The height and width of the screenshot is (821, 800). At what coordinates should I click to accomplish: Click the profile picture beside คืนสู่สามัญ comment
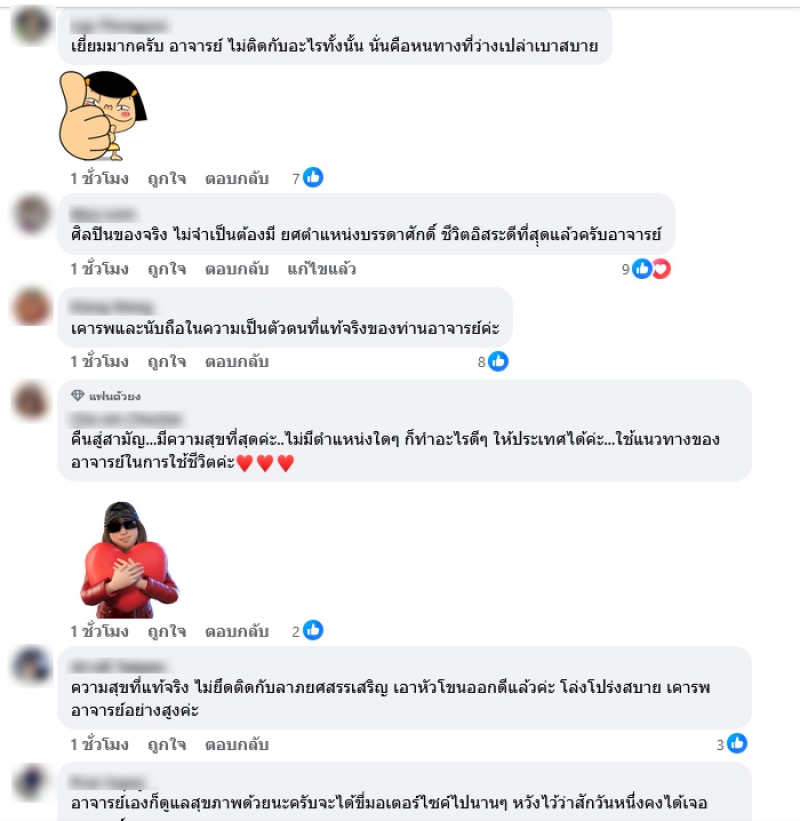[31, 401]
